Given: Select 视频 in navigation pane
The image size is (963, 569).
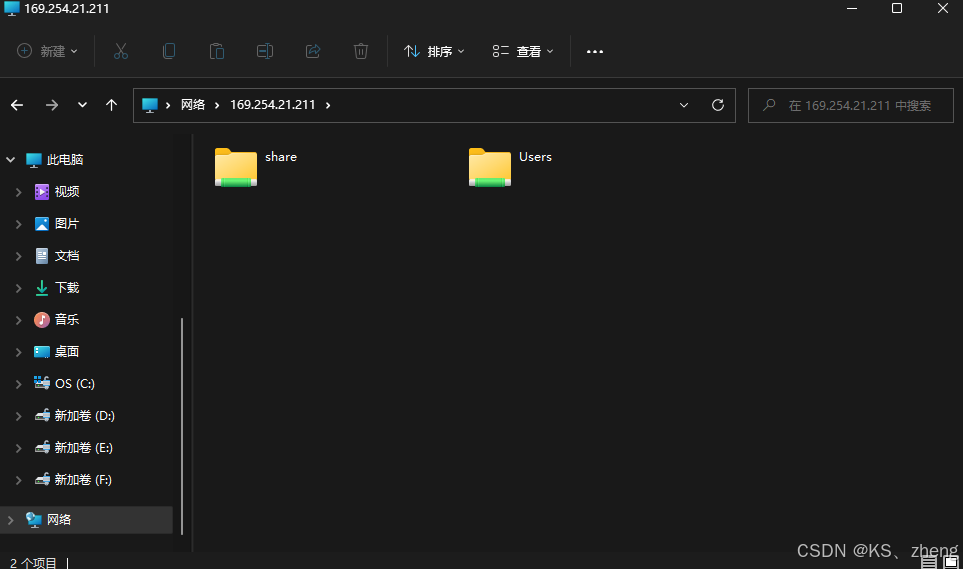Looking at the screenshot, I should pos(66,192).
